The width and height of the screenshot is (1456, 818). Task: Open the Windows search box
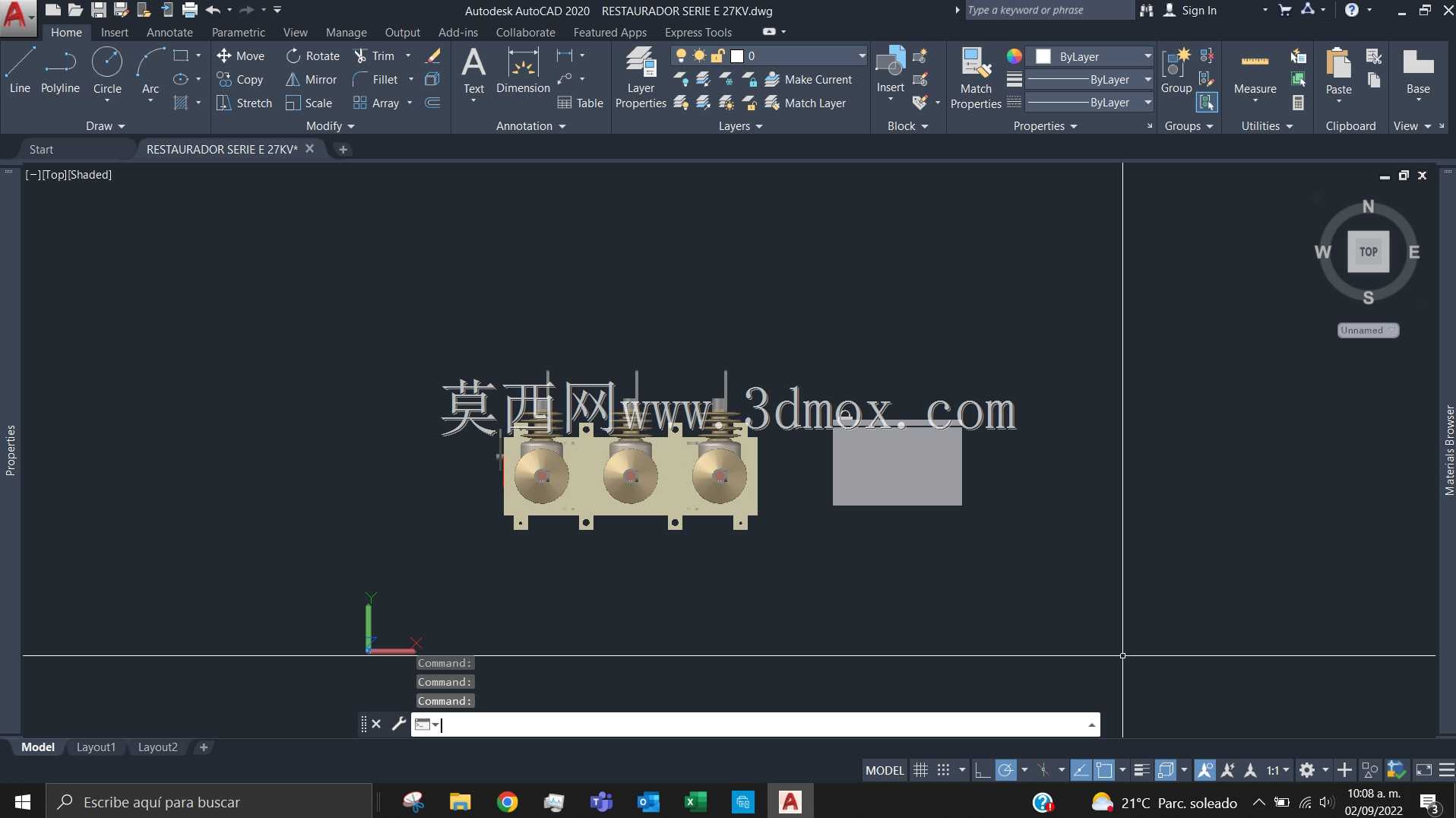click(x=210, y=801)
